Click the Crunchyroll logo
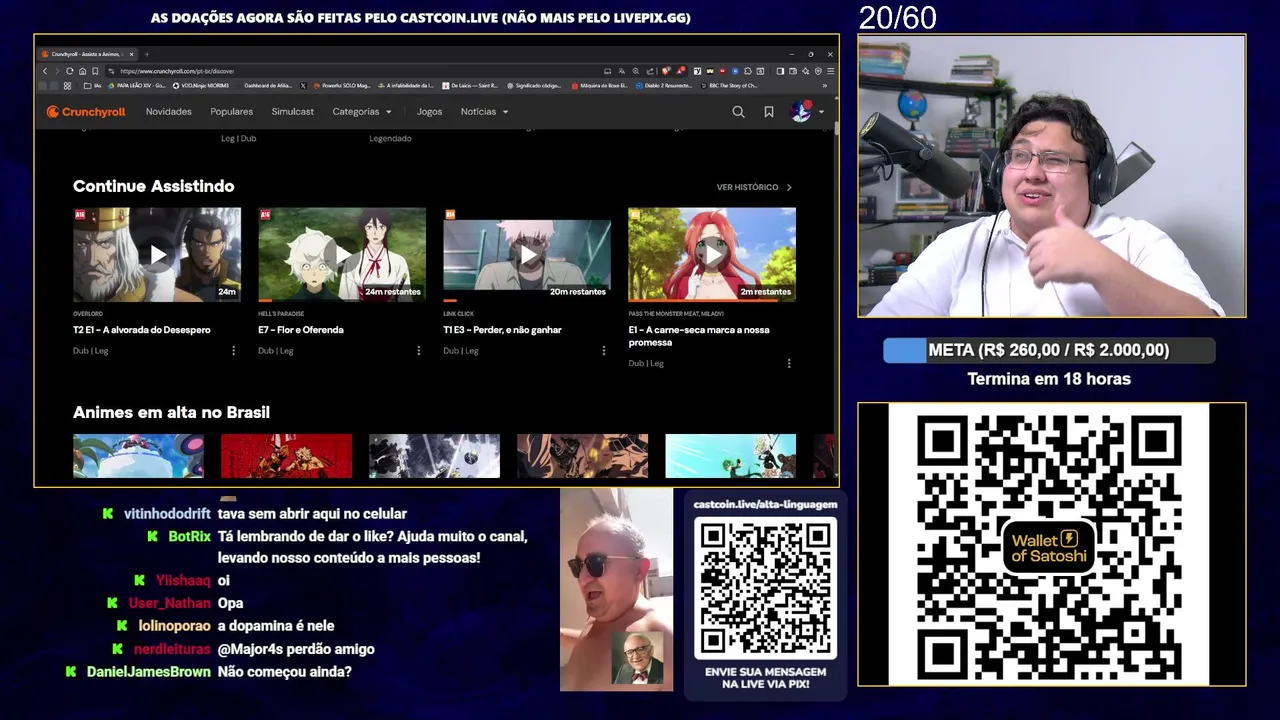This screenshot has width=1280, height=720. (x=86, y=112)
